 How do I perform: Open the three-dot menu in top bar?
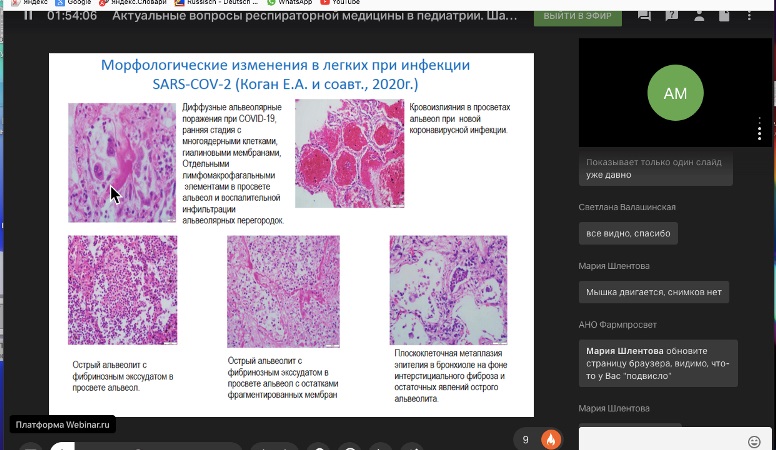tap(749, 15)
